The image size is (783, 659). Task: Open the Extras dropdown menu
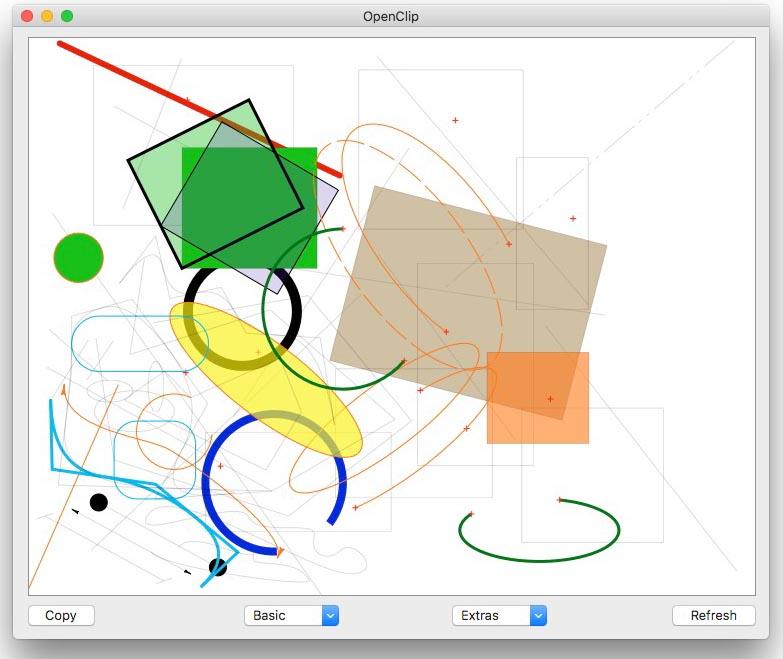(499, 616)
